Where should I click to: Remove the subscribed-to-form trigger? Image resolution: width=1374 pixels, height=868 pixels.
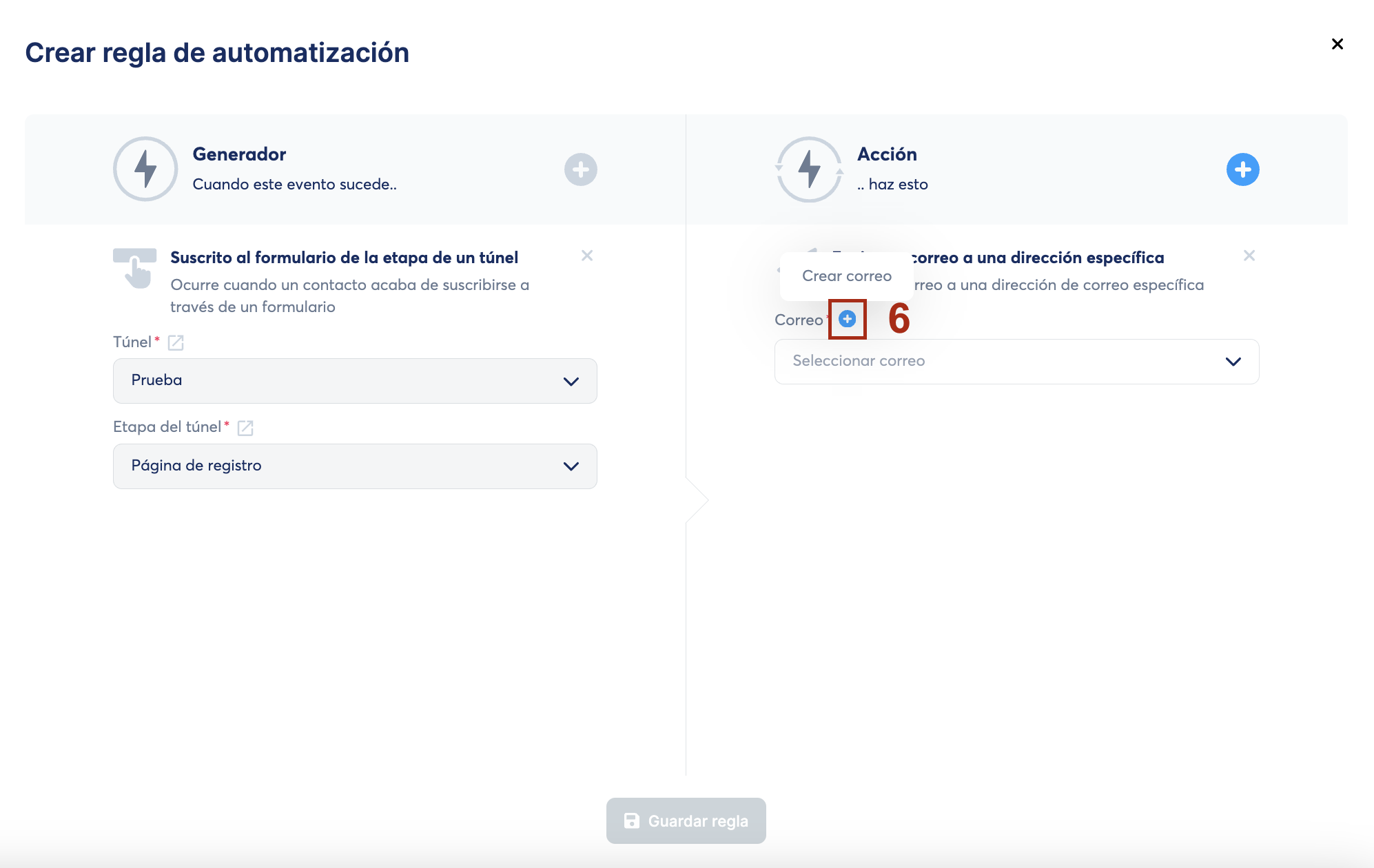(587, 256)
